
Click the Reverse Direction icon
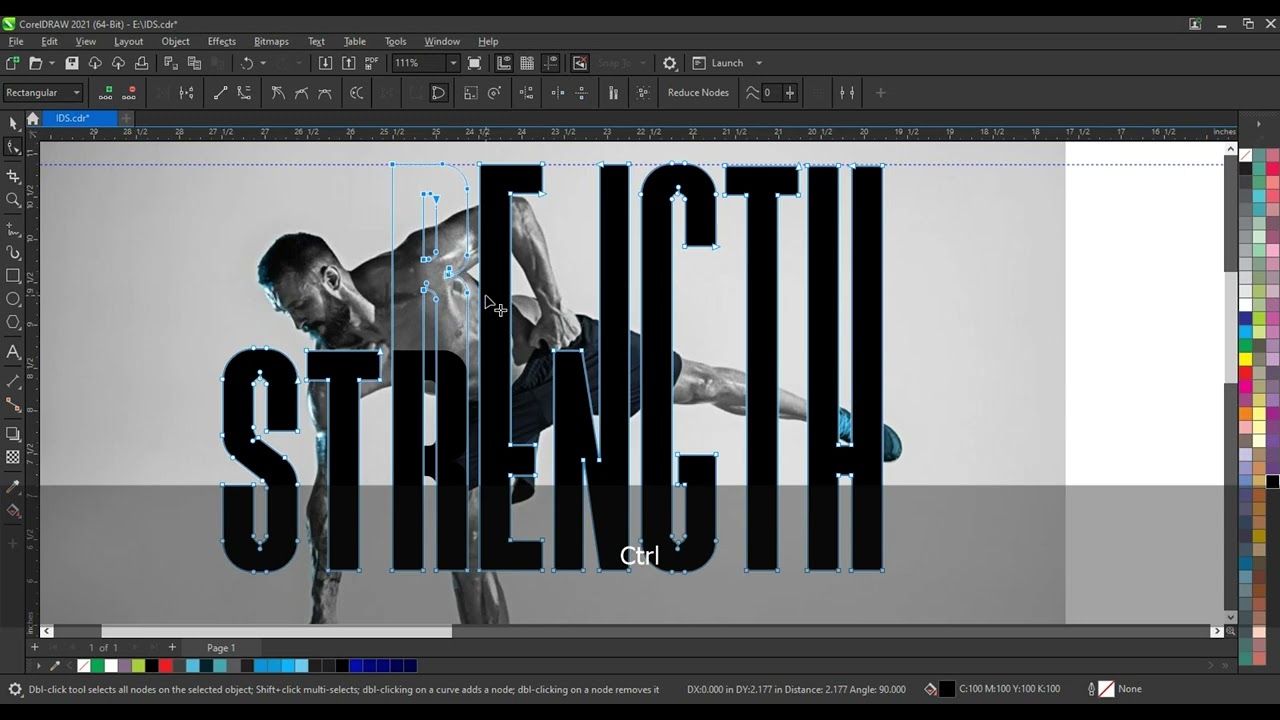click(x=357, y=93)
